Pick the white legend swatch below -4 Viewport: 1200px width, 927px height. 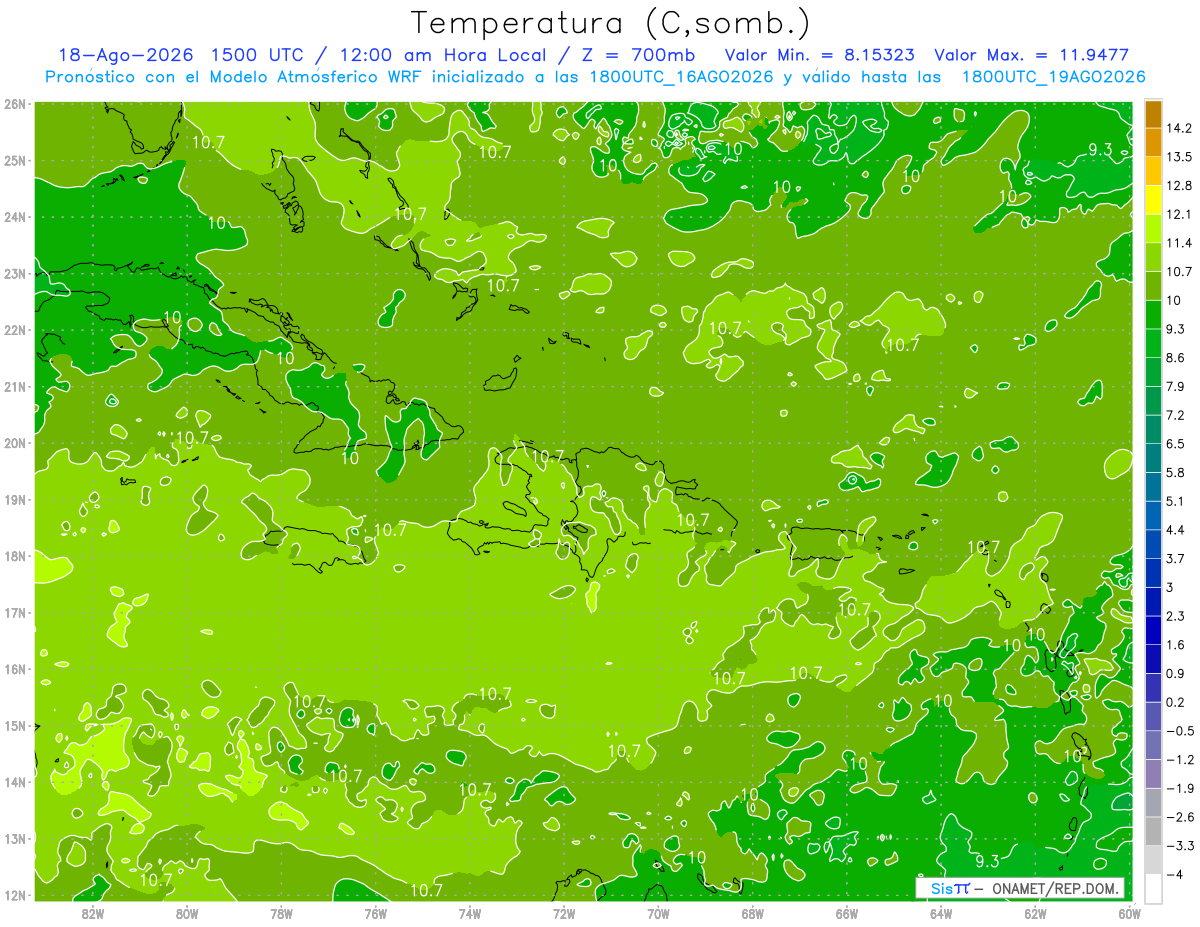(1153, 887)
